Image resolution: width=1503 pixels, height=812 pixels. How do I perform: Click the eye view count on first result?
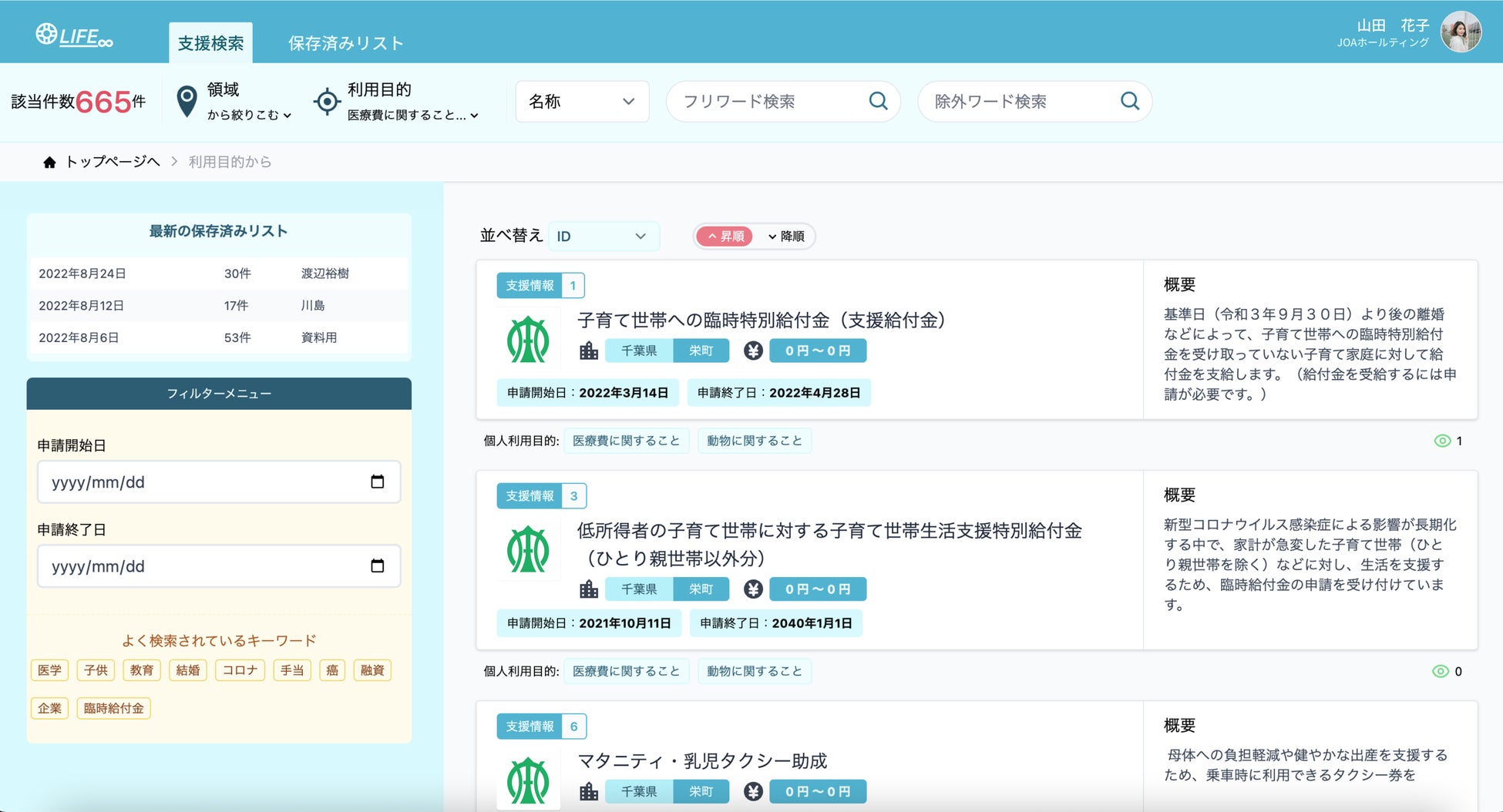(1448, 441)
